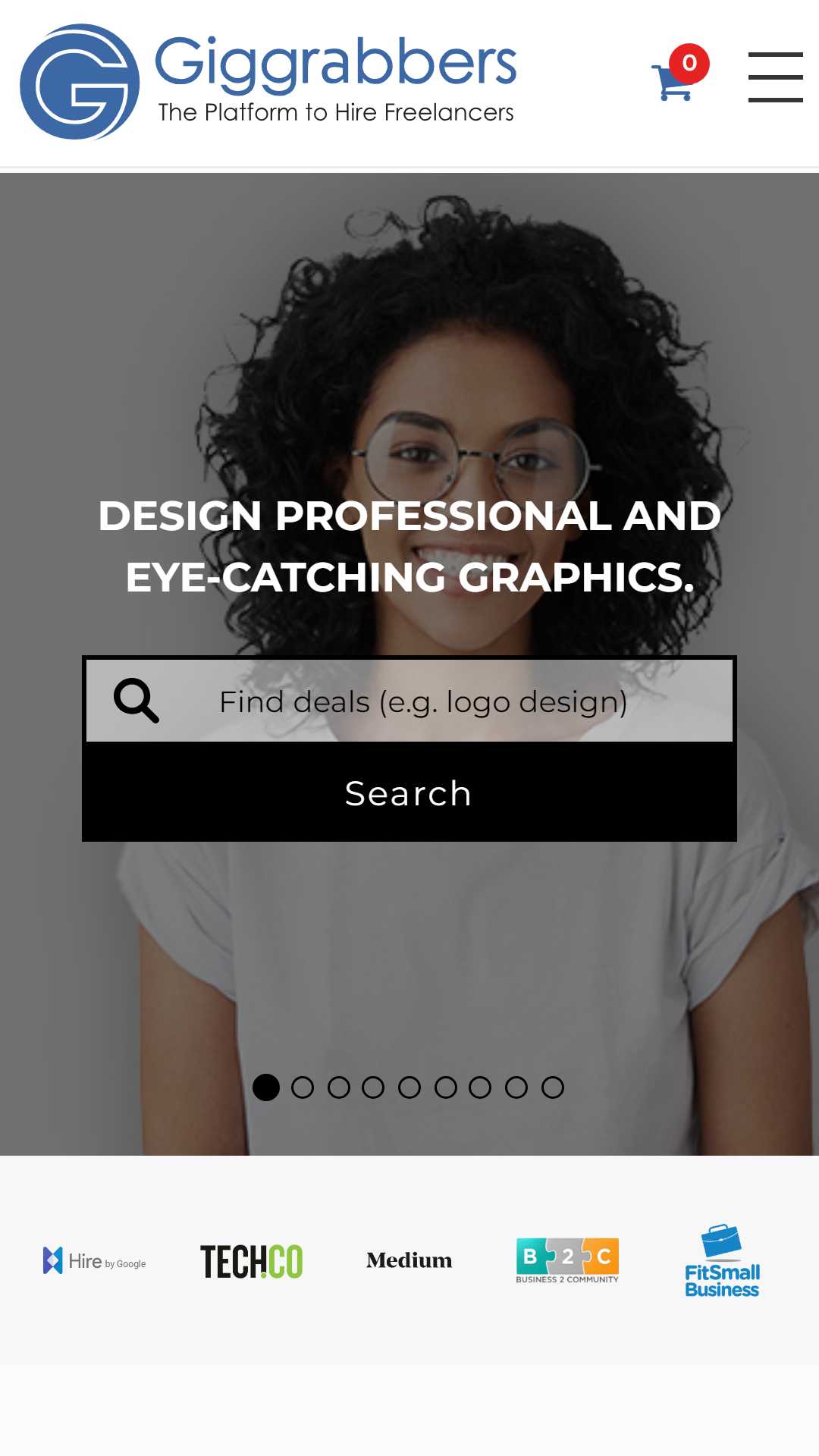Image resolution: width=819 pixels, height=1456 pixels.
Task: Select the first carousel slide dot
Action: [266, 1087]
